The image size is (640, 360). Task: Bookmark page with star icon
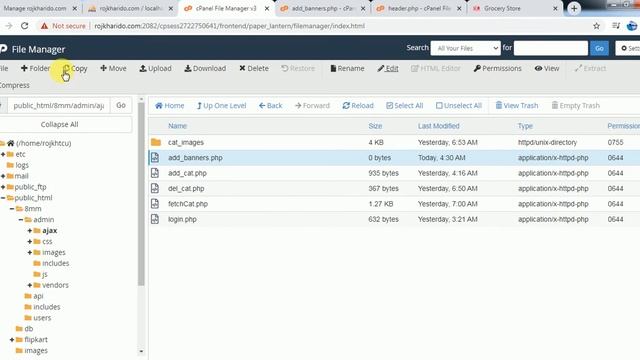tap(596, 26)
